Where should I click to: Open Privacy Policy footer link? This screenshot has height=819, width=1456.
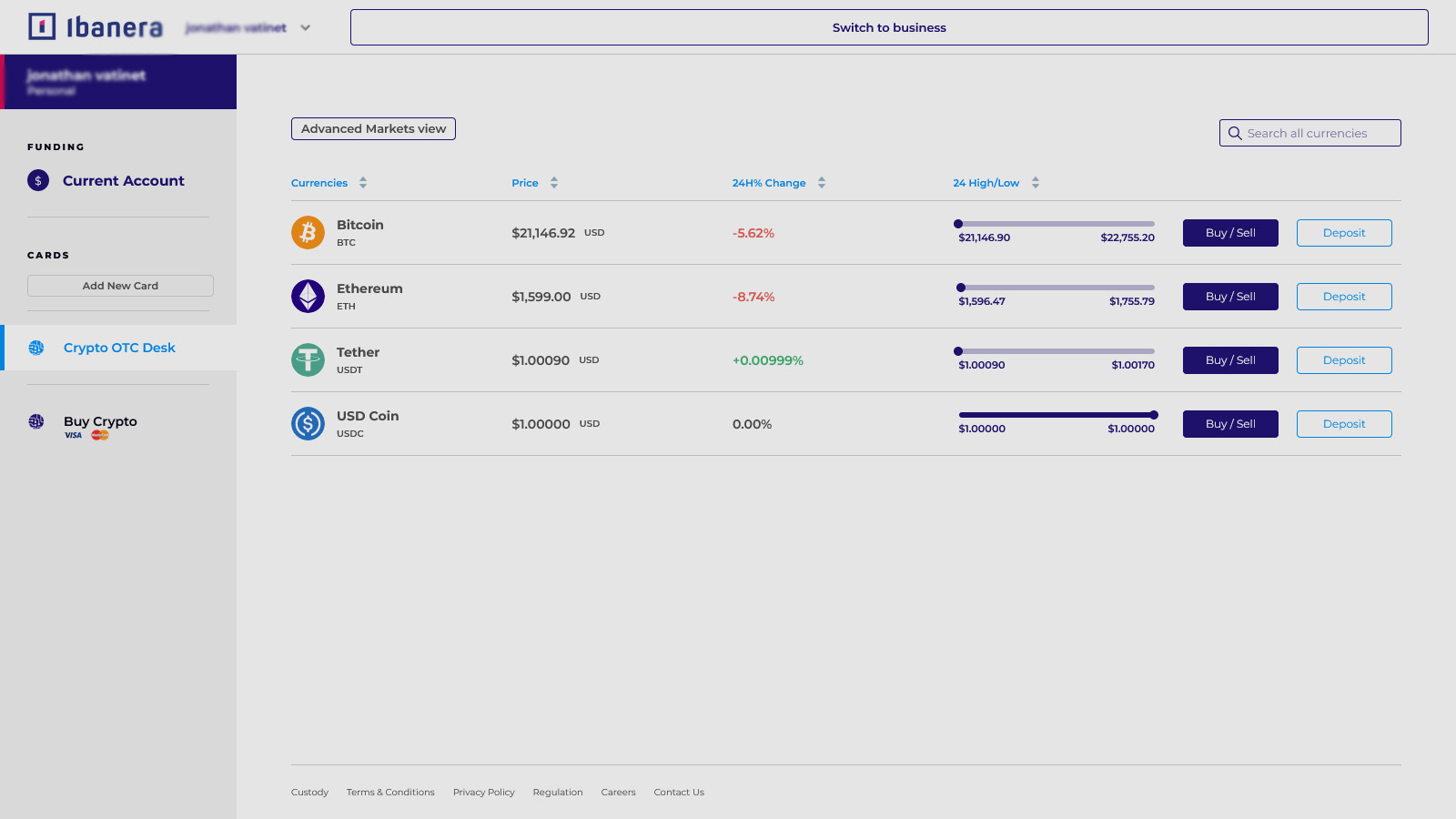click(x=484, y=793)
